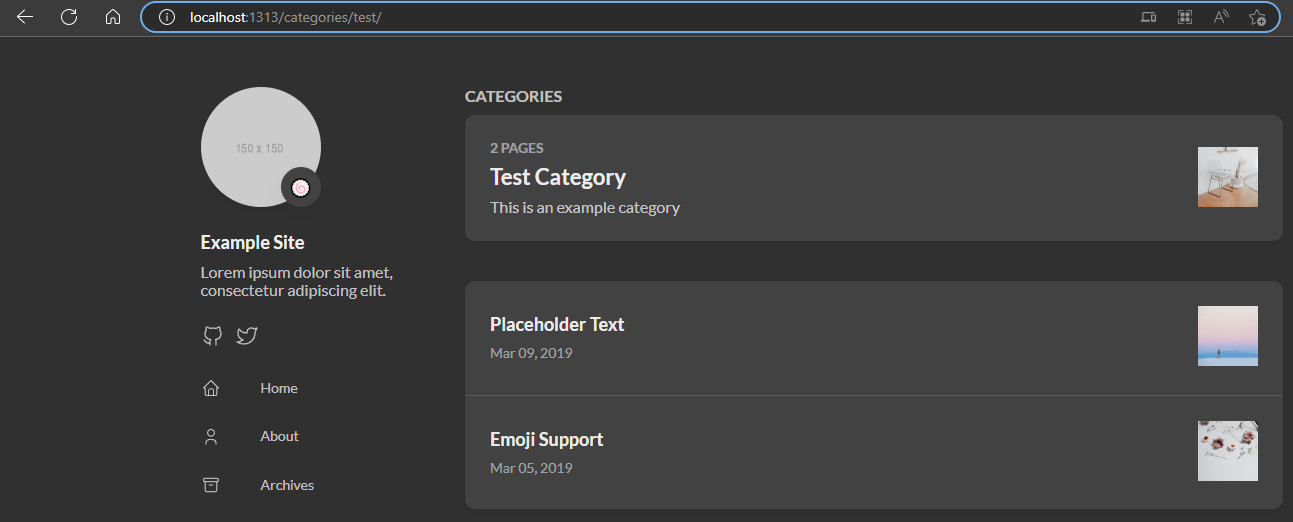This screenshot has height=522, width=1293.
Task: Click the Example Site title link
Action: [x=252, y=243]
